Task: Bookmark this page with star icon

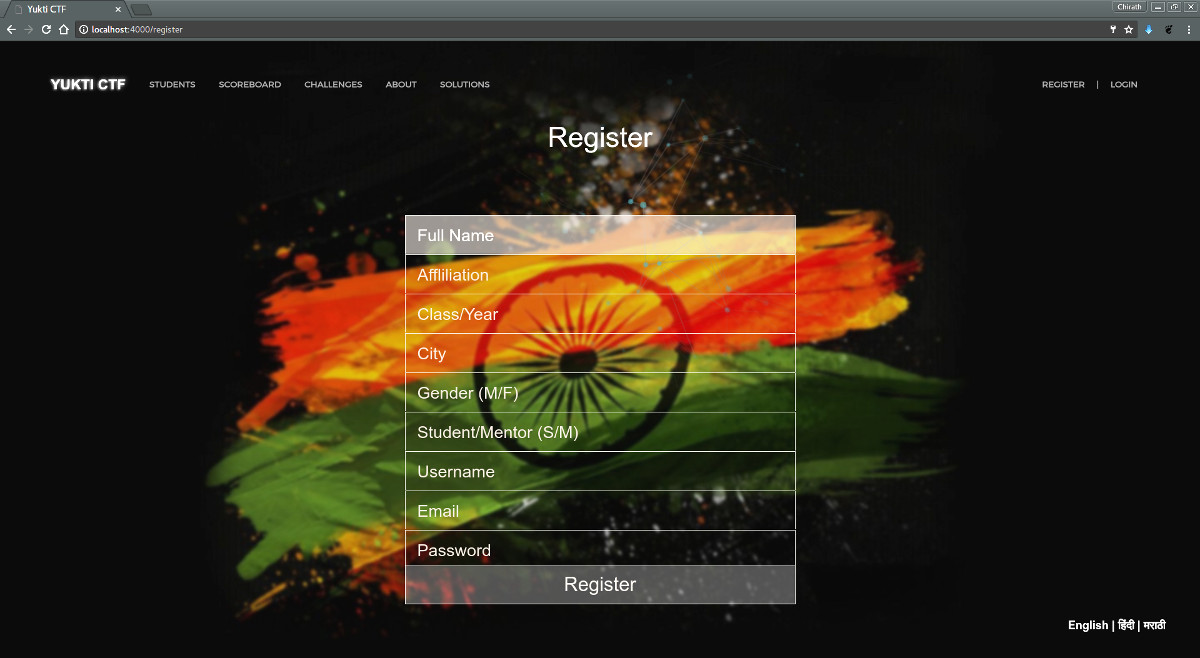Action: point(1129,30)
